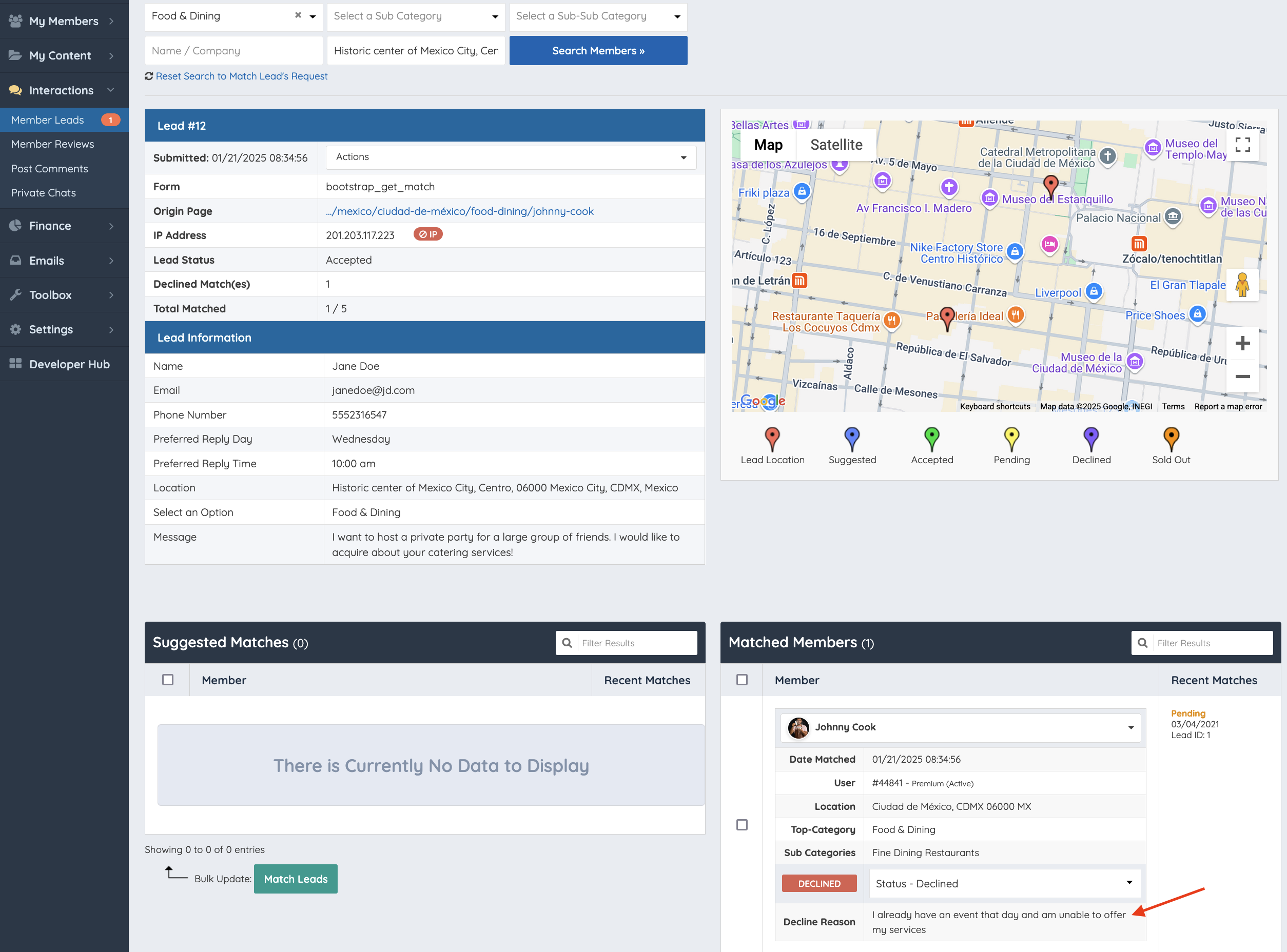
Task: Click the red block IP badge
Action: [x=427, y=234]
